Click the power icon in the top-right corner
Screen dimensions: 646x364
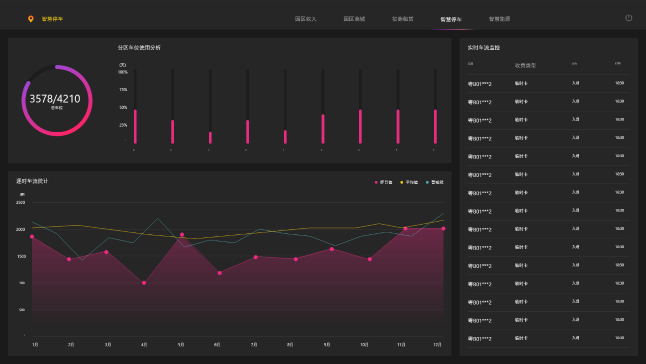tap(628, 18)
